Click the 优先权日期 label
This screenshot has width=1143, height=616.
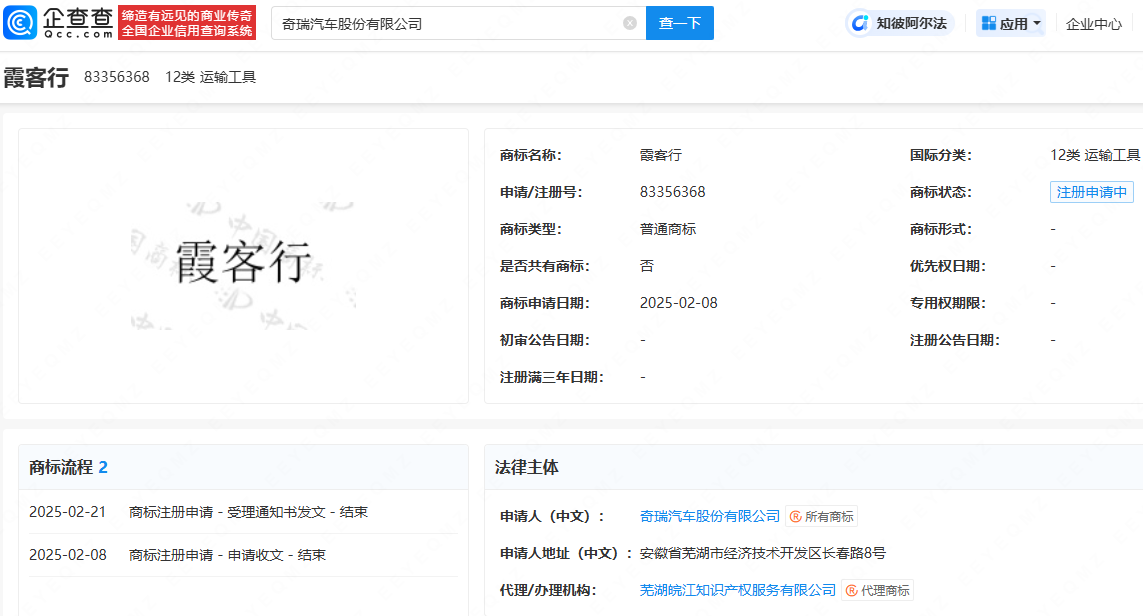coord(948,266)
